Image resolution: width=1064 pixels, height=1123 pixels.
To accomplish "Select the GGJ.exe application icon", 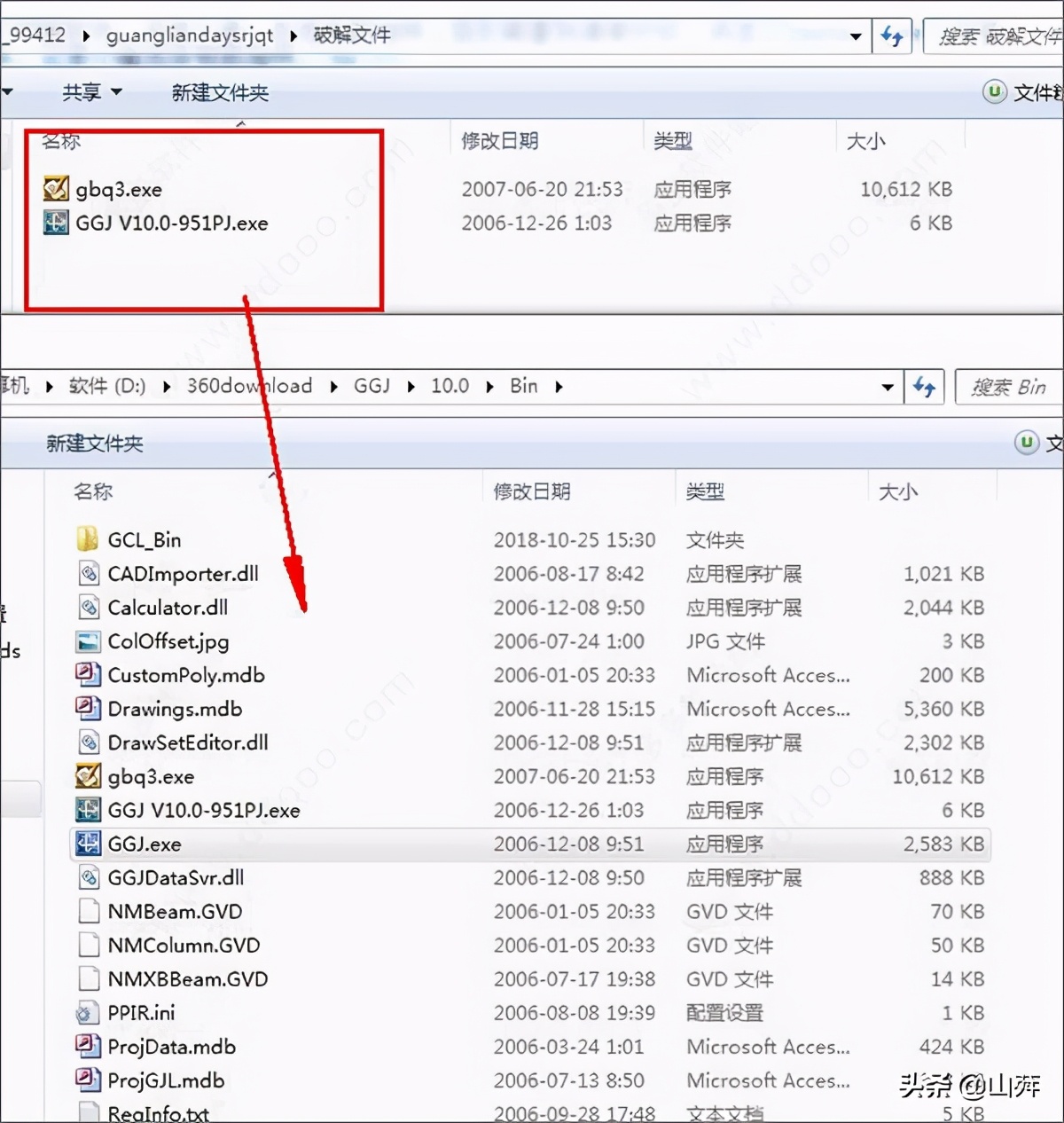I will (88, 844).
